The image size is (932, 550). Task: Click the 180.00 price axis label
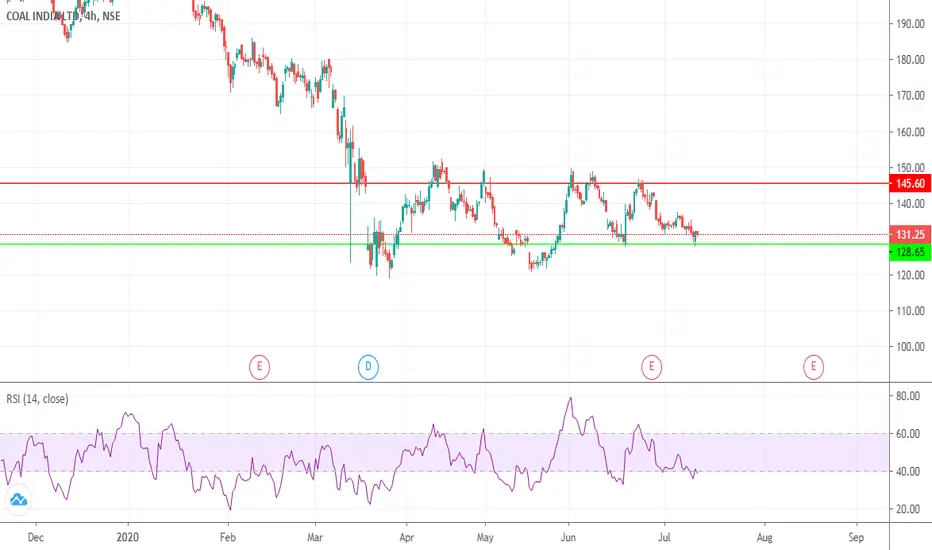coord(910,59)
